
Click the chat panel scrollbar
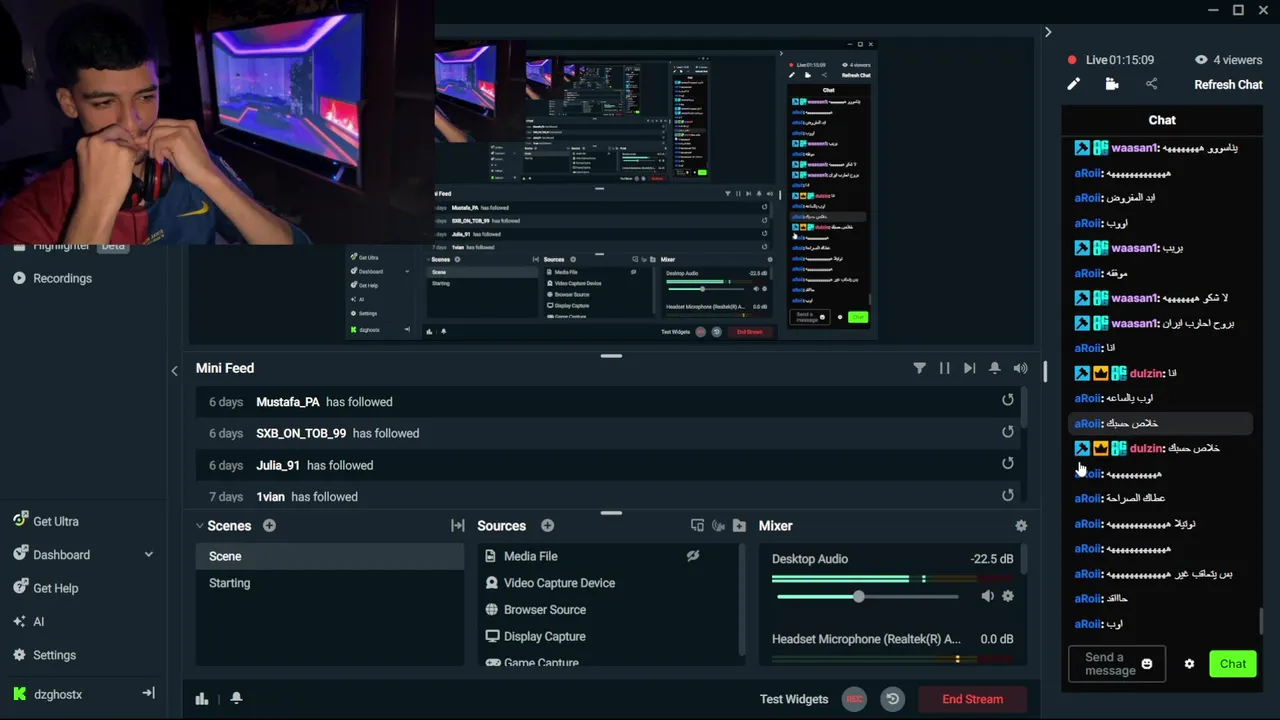tap(1262, 621)
